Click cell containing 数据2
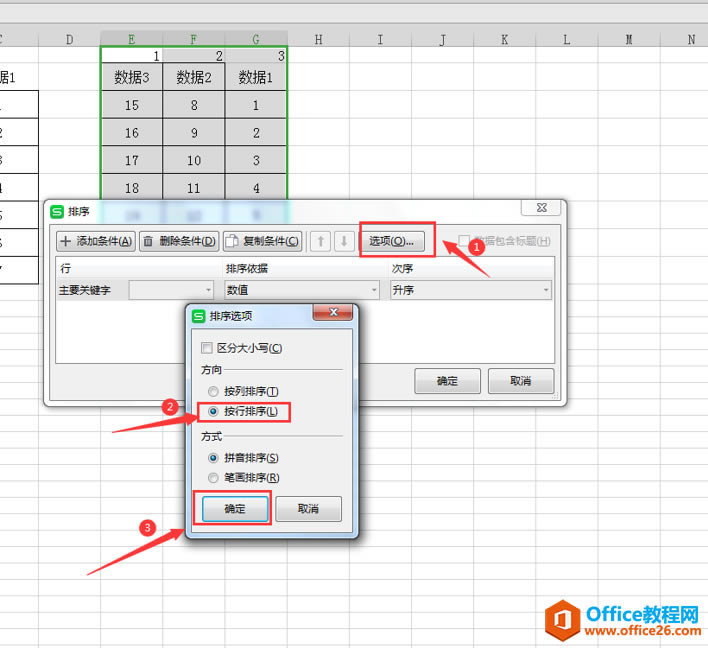 [194, 77]
